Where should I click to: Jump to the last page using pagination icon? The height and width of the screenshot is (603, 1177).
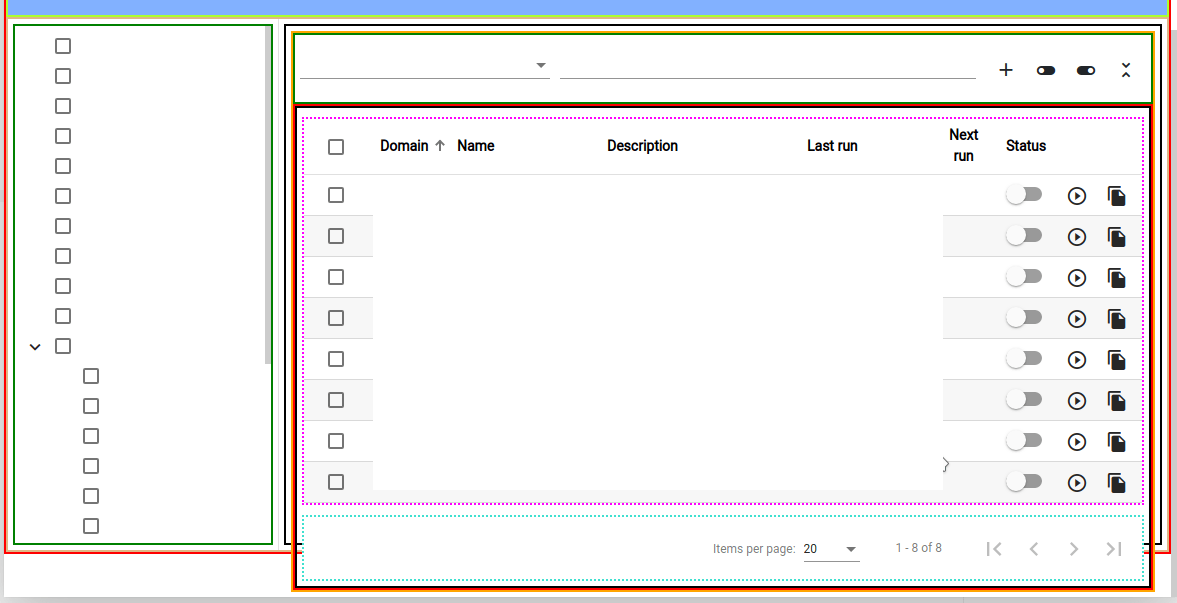click(1114, 548)
